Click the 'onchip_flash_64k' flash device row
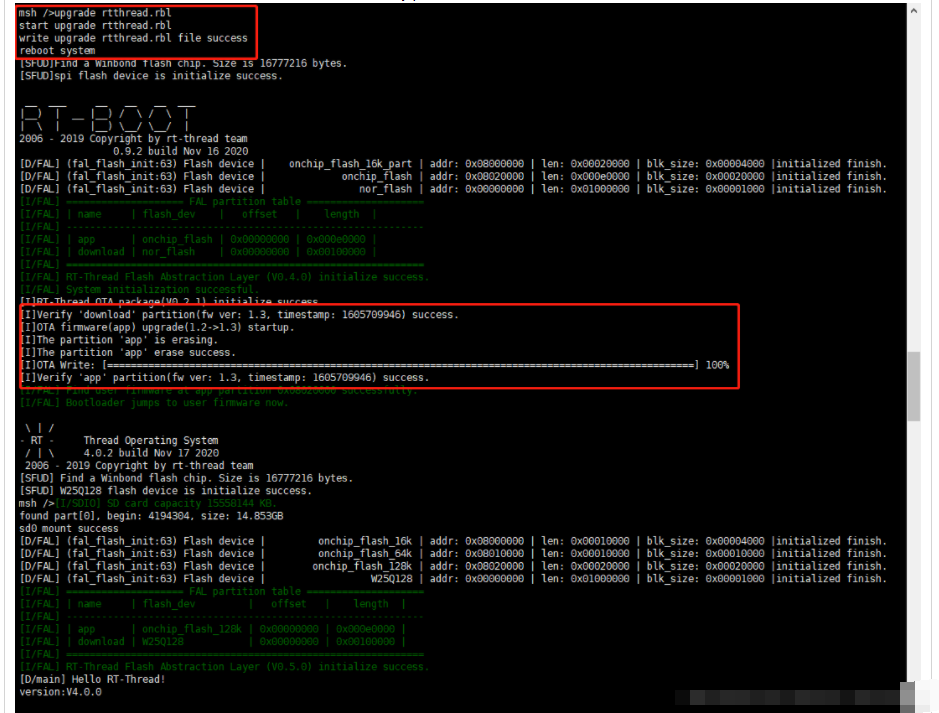The height and width of the screenshot is (713, 939). click(x=453, y=553)
